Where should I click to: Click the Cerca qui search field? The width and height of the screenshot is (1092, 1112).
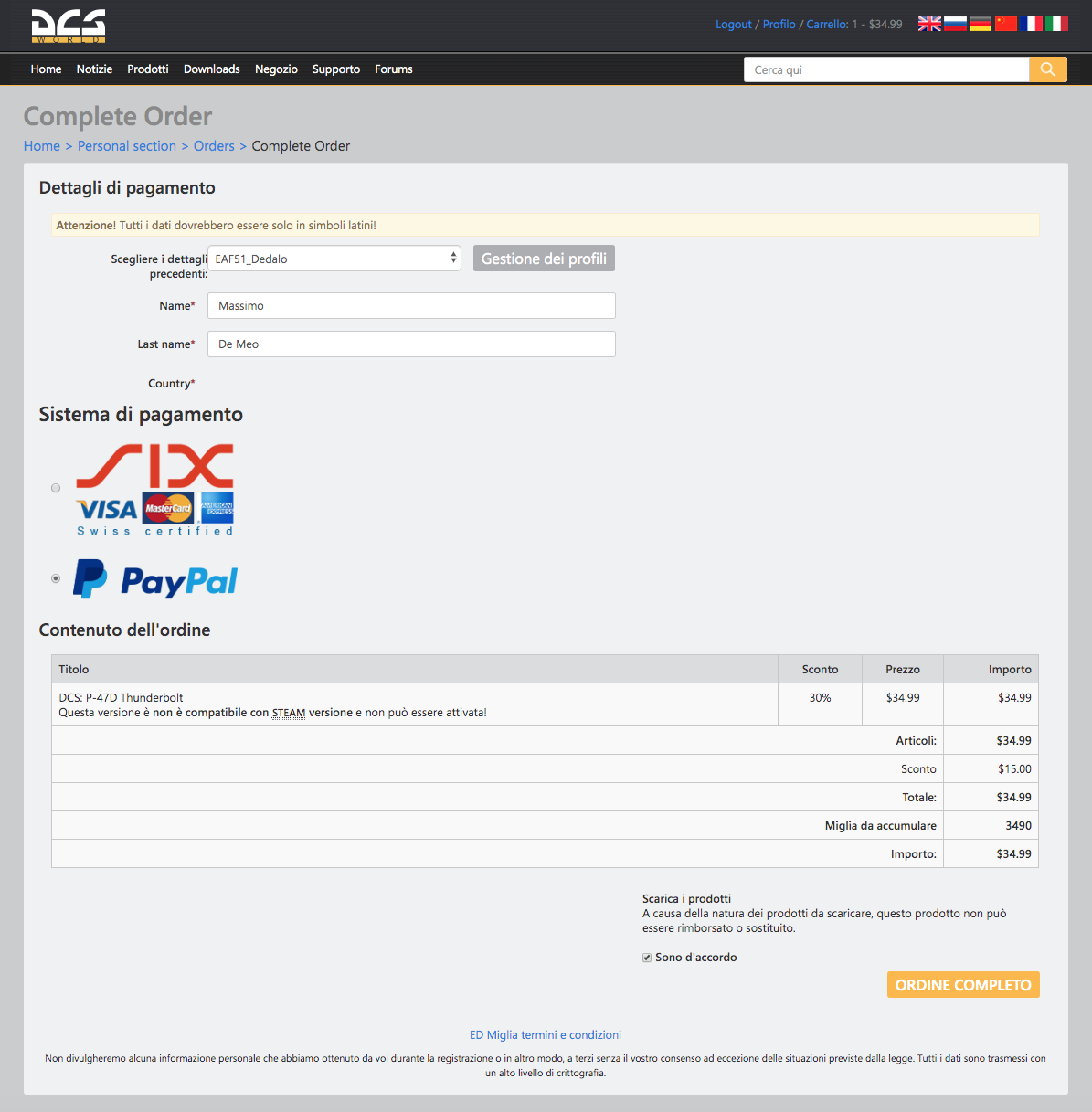pyautogui.click(x=886, y=69)
